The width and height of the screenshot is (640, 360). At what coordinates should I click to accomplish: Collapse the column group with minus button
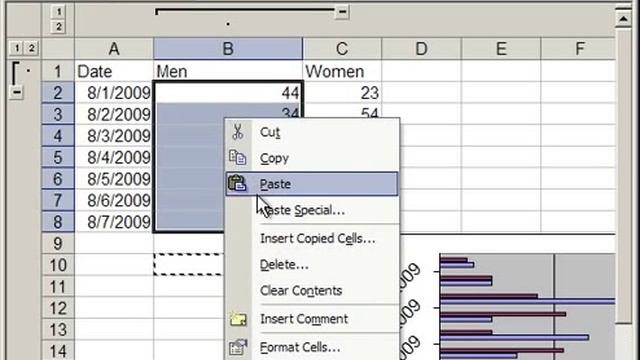(342, 12)
